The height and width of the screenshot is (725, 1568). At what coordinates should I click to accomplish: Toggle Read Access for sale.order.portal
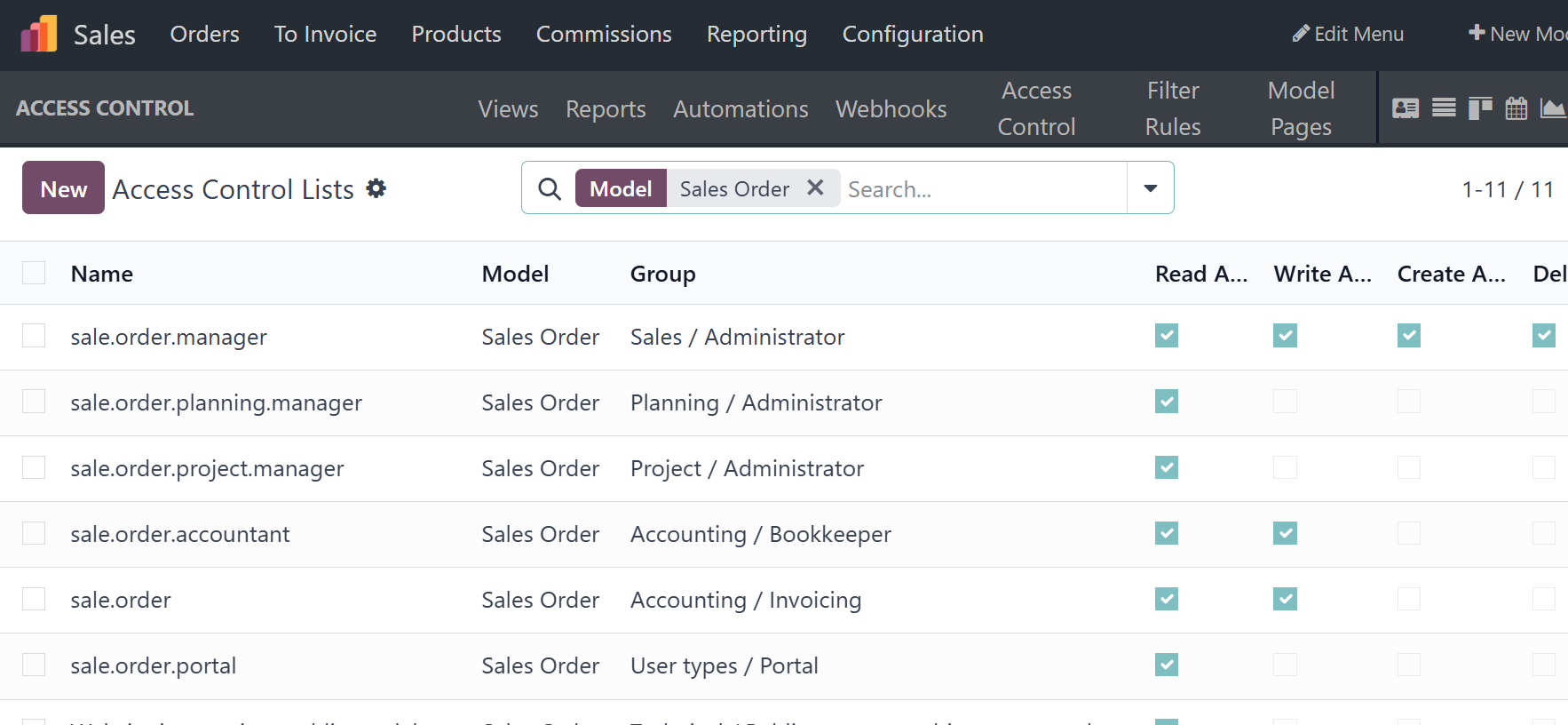1167,665
